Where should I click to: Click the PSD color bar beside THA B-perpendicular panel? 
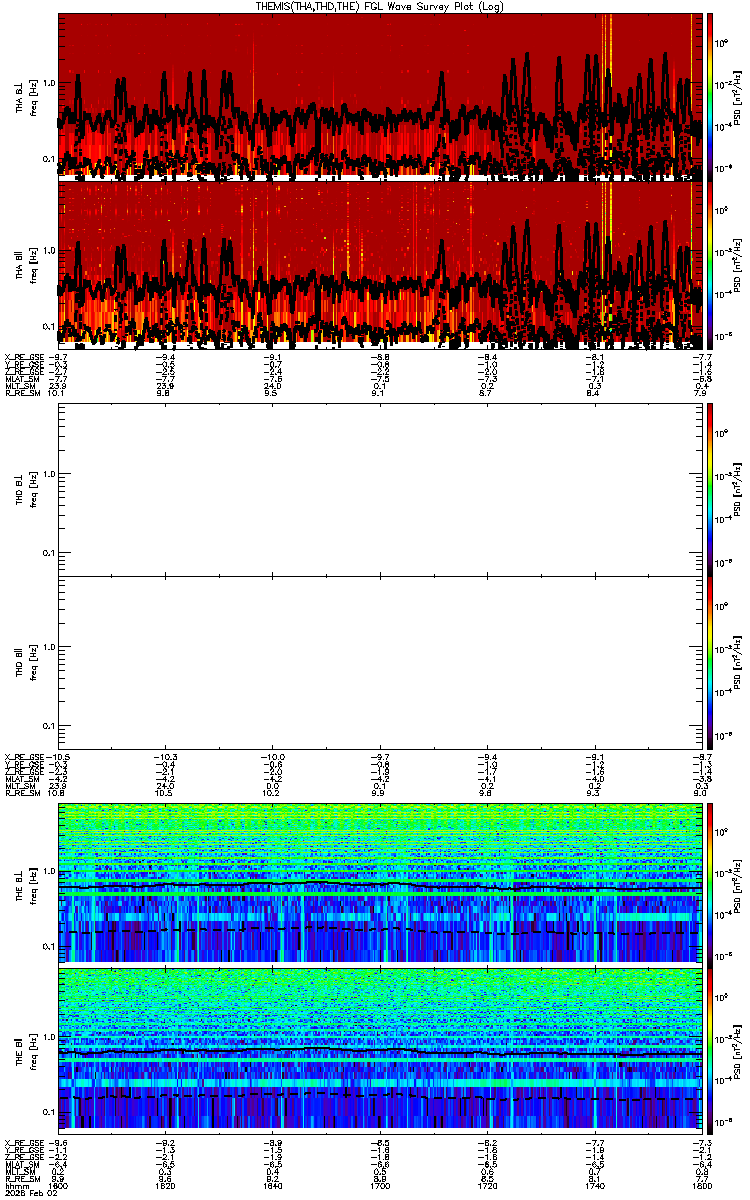coord(711,96)
